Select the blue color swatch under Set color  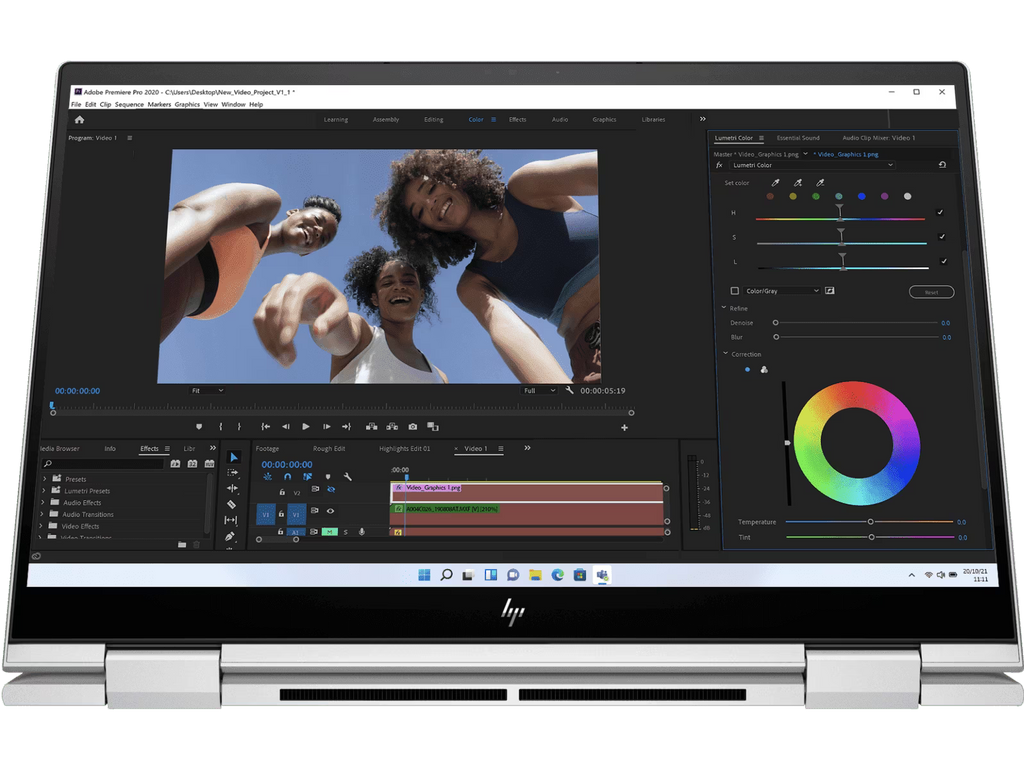(x=861, y=197)
